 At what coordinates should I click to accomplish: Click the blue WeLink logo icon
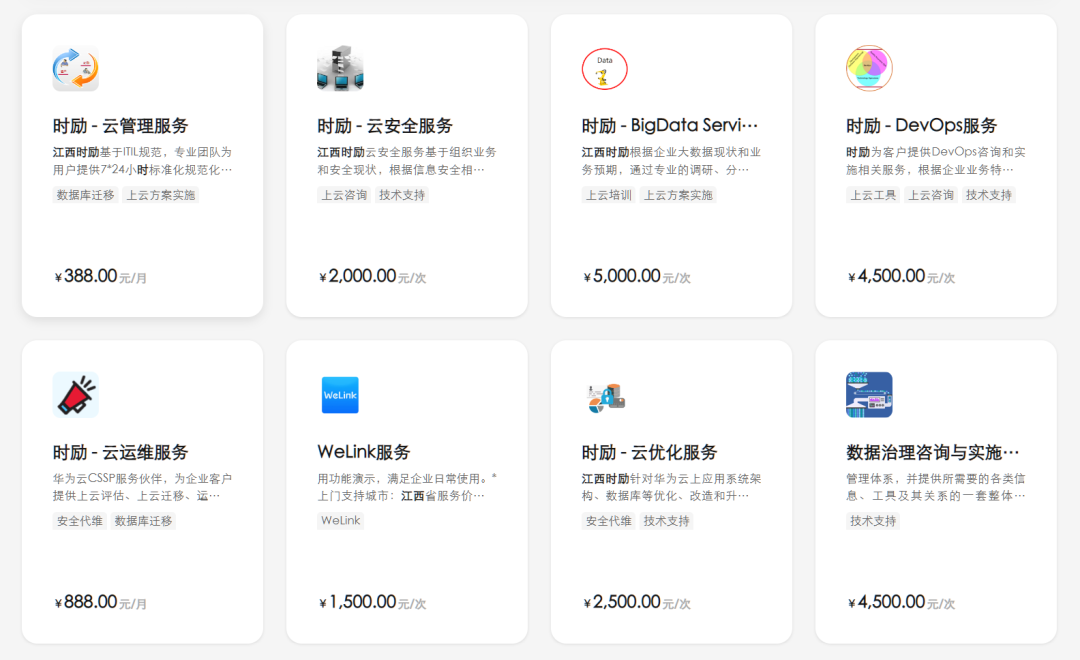[x=340, y=395]
